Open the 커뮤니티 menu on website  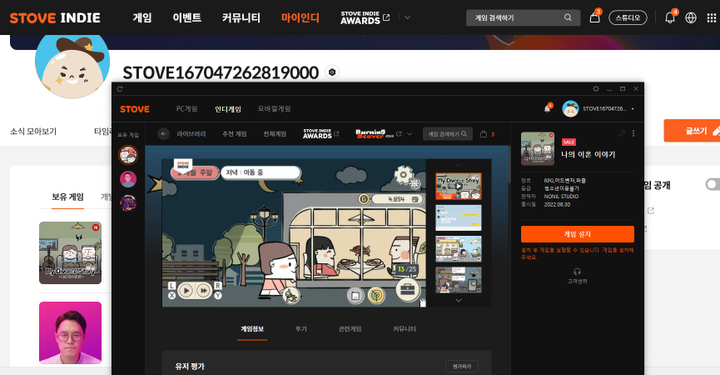[241, 18]
